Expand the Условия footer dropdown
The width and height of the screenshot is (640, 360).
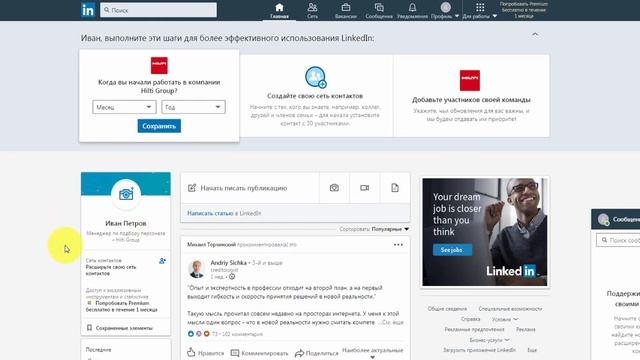(x=505, y=319)
